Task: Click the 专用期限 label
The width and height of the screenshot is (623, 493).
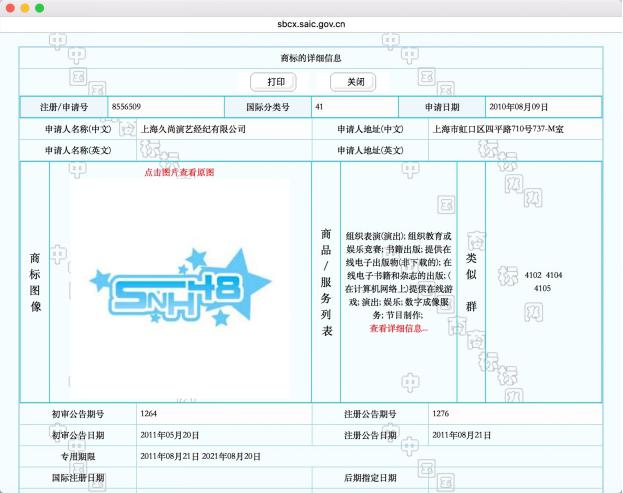Action: coord(78,456)
